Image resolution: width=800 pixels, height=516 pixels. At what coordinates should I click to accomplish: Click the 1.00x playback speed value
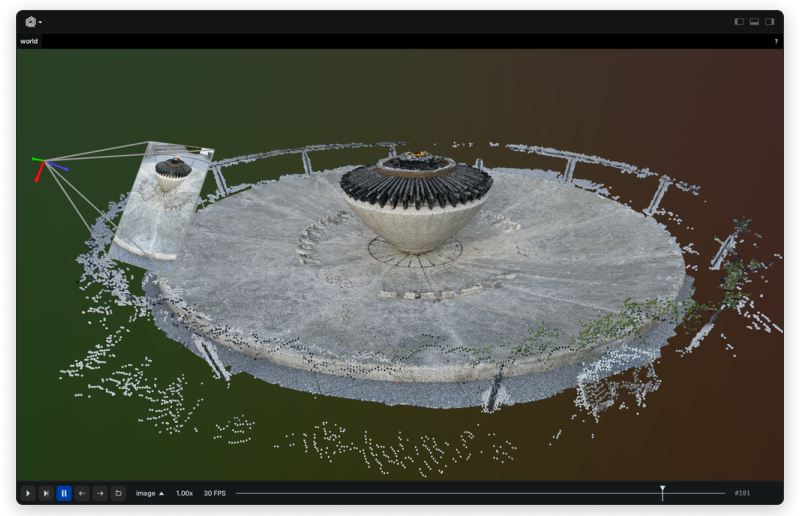(184, 493)
